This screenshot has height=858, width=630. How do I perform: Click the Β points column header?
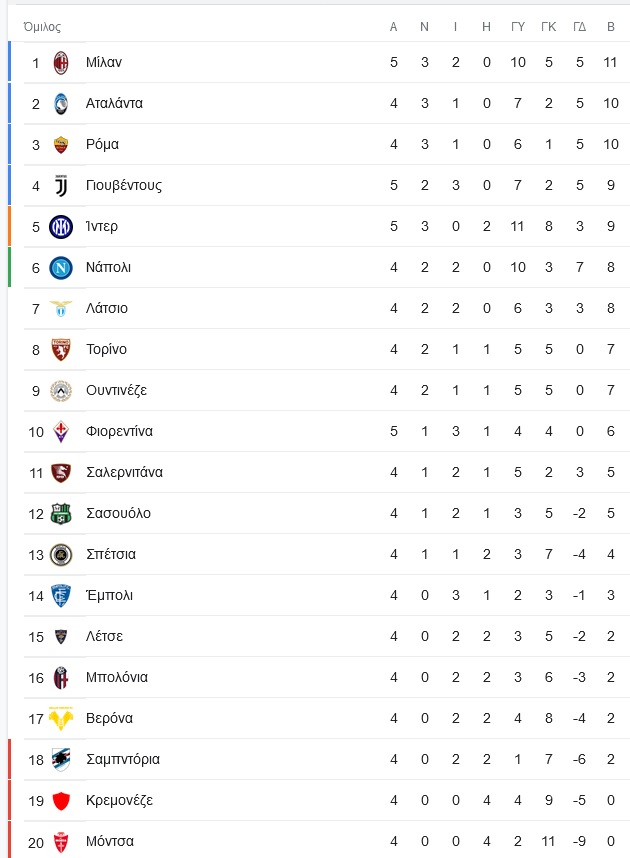click(x=611, y=26)
